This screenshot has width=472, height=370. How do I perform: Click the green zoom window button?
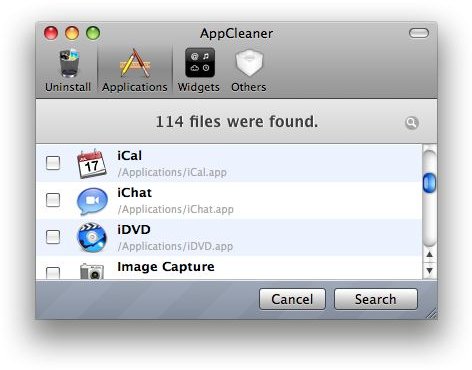pyautogui.click(x=93, y=33)
